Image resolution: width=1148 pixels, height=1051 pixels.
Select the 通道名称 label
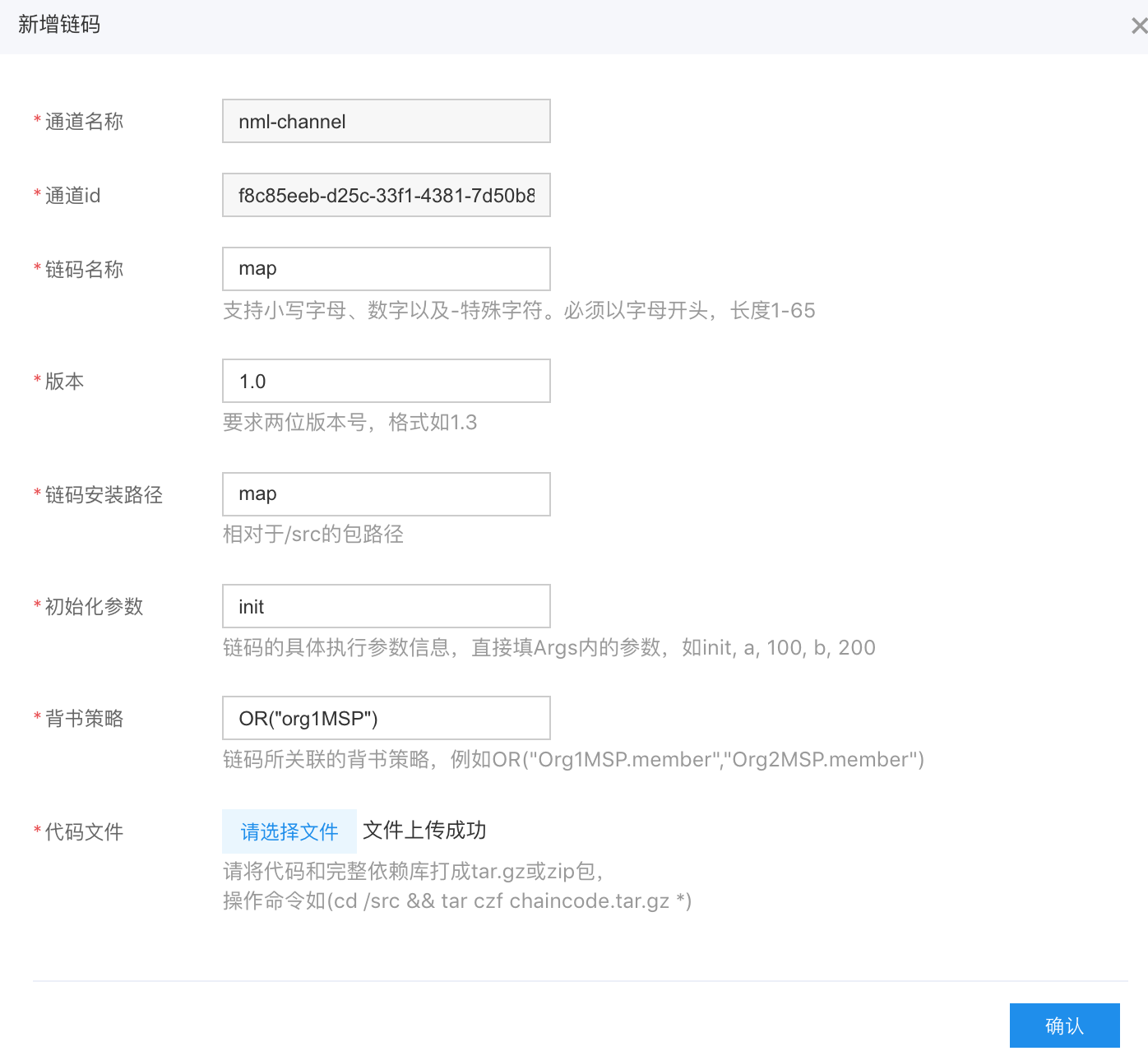click(x=84, y=122)
